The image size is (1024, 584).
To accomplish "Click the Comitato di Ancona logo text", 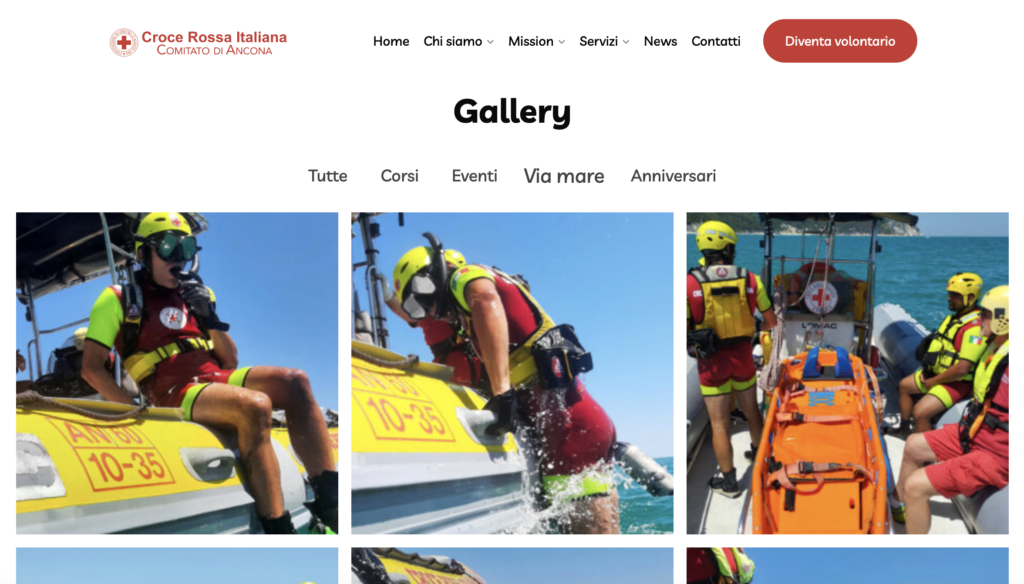I will coord(214,50).
